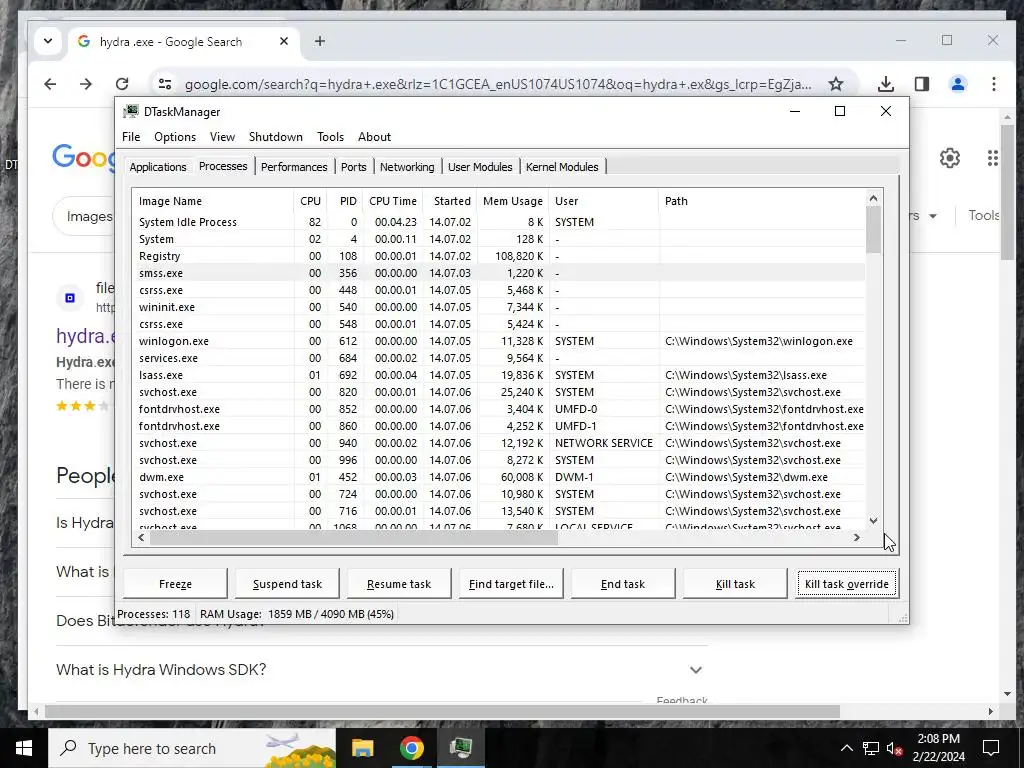Open File Explorer from taskbar
This screenshot has height=768, width=1024.
(362, 748)
